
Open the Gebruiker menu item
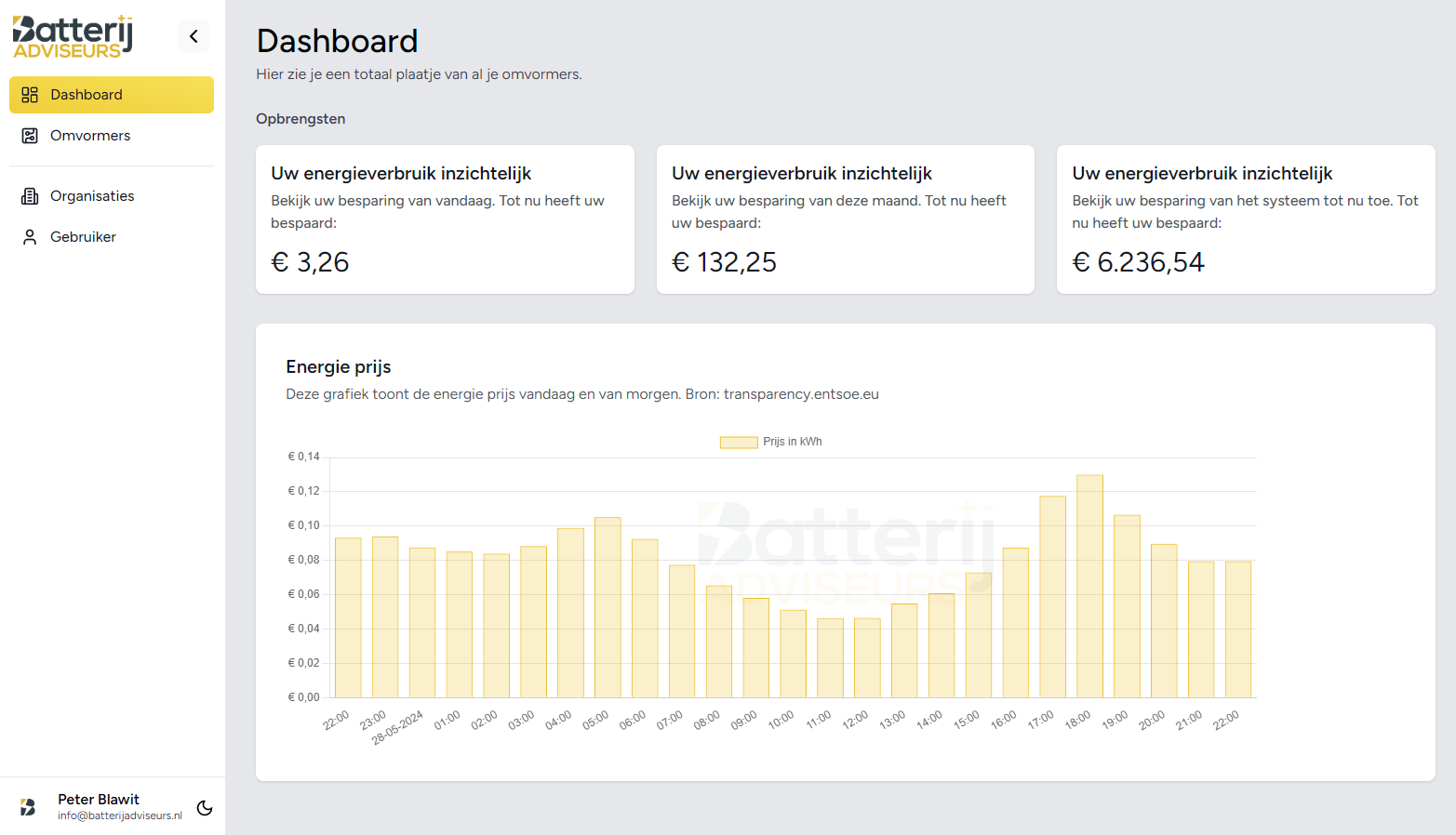(112, 237)
